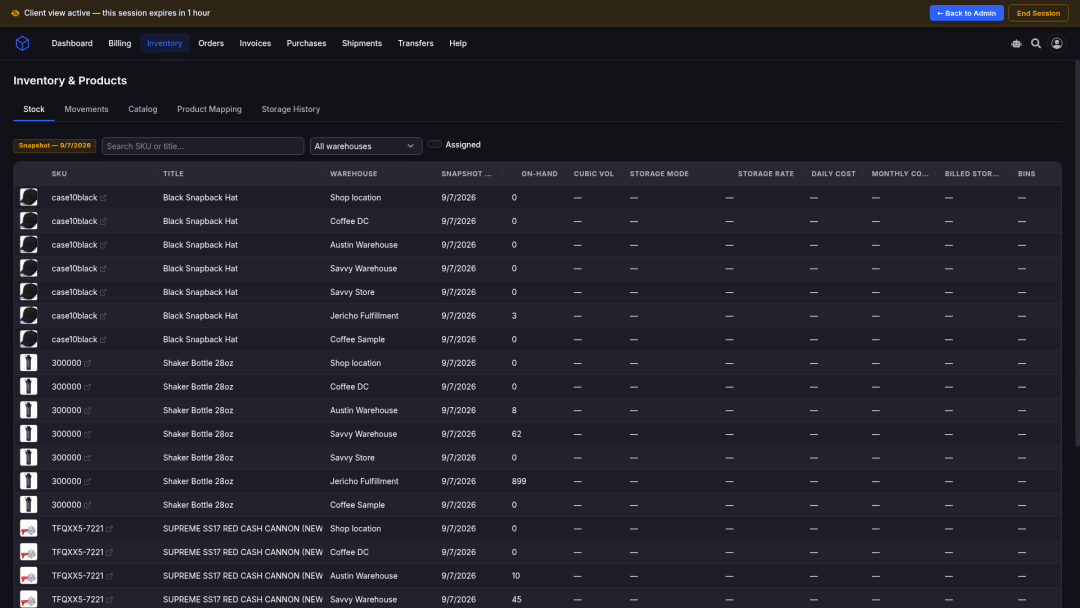Click the STORAGE MODE column header
This screenshot has width=1080, height=608.
(x=659, y=174)
